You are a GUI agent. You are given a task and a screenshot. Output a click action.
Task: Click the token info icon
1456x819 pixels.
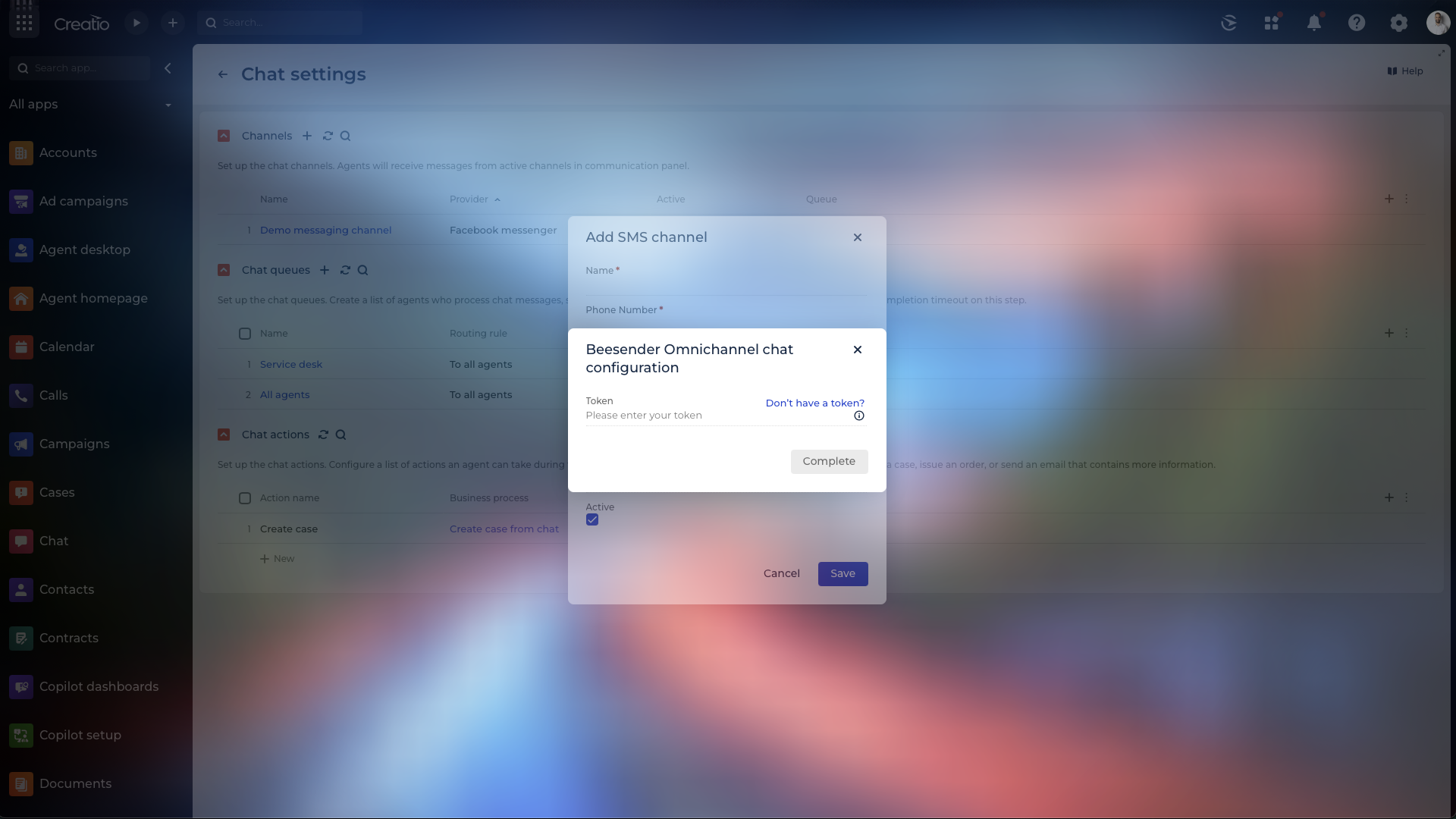click(859, 416)
